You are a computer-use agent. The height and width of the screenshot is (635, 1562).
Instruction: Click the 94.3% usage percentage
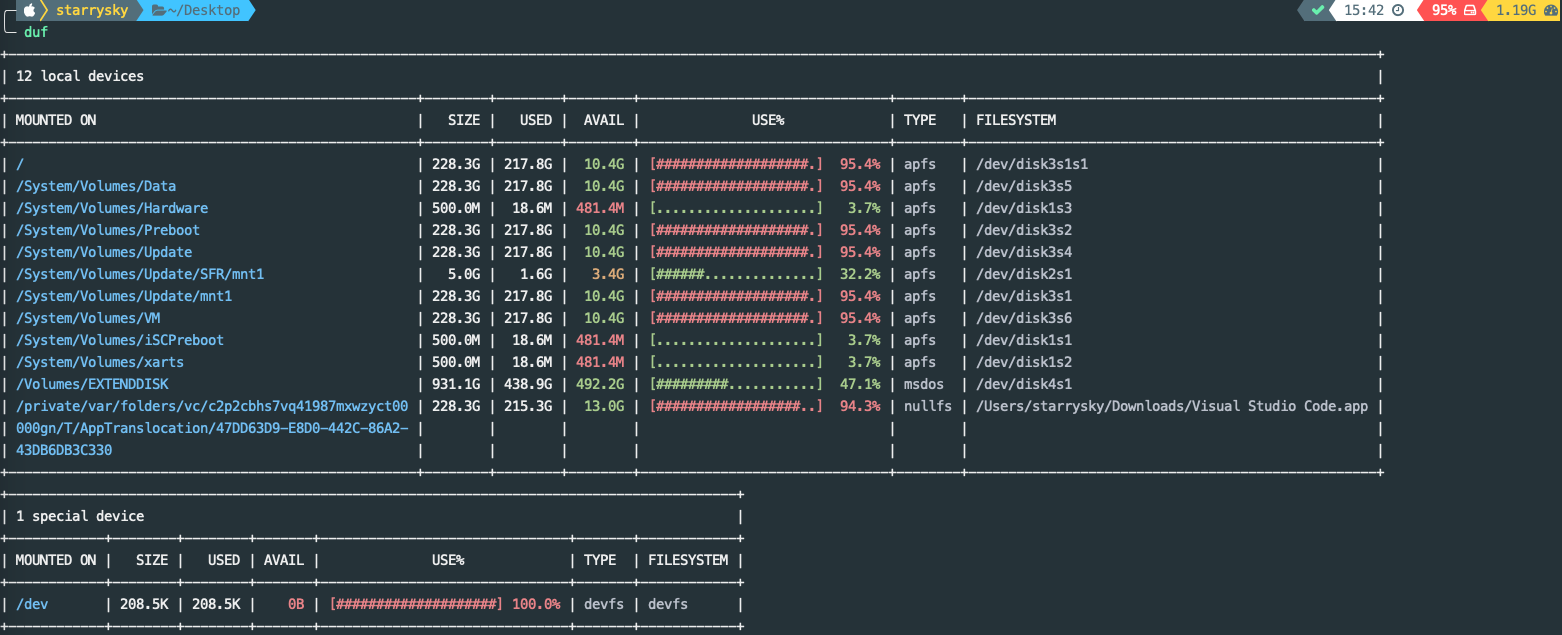[860, 406]
